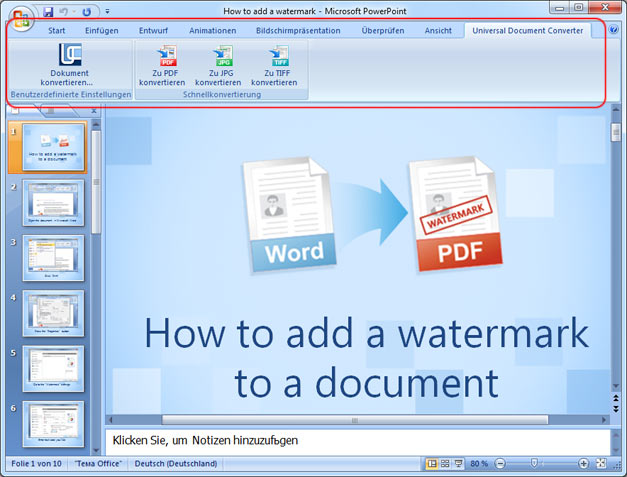
Task: Open the Überprüfen tab
Action: click(383, 30)
